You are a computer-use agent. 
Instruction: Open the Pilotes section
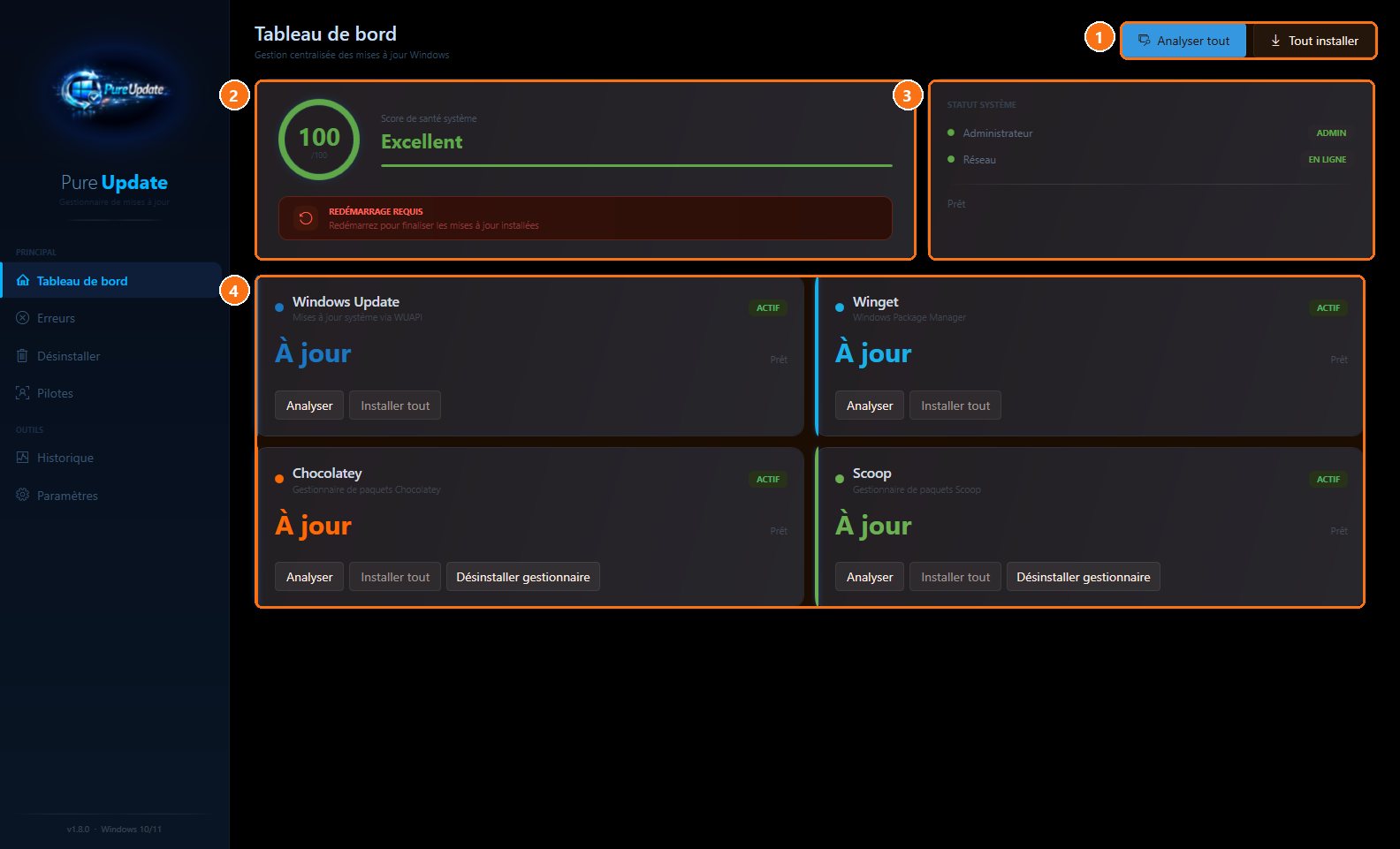[110, 393]
